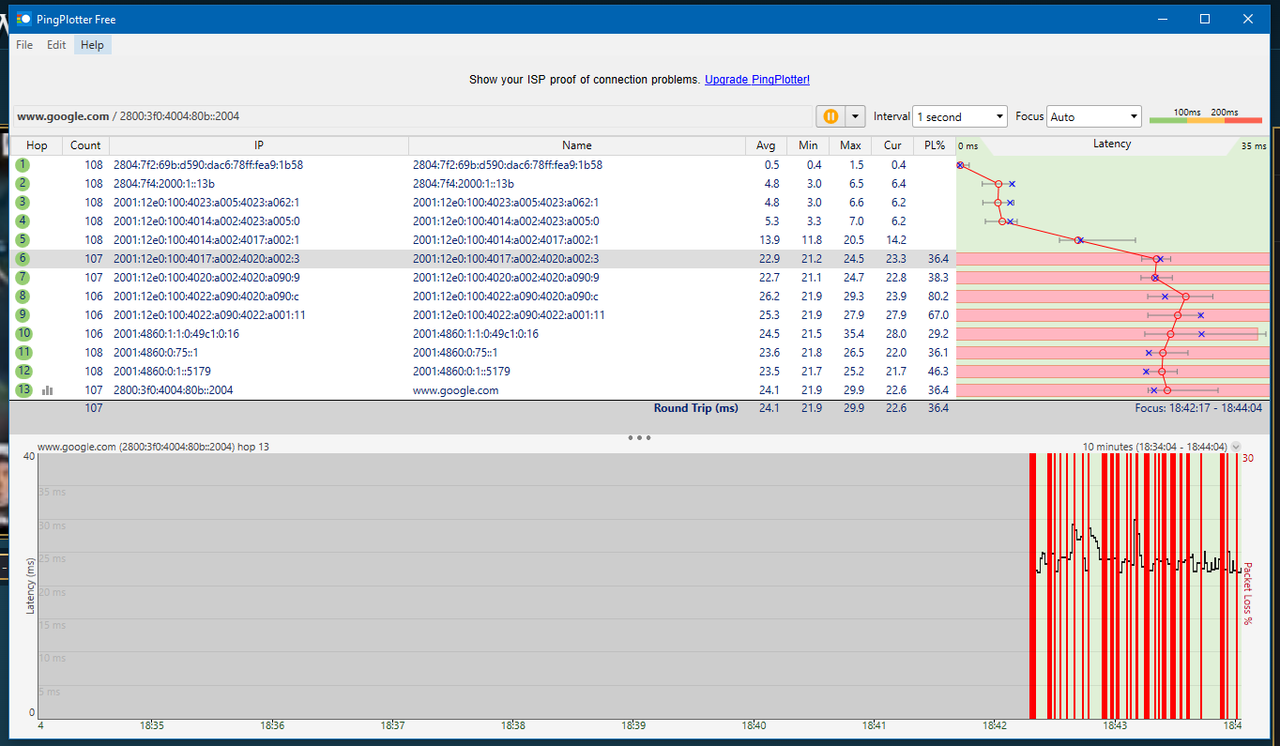Open the Edit menu
The image size is (1280, 746).
(x=56, y=45)
